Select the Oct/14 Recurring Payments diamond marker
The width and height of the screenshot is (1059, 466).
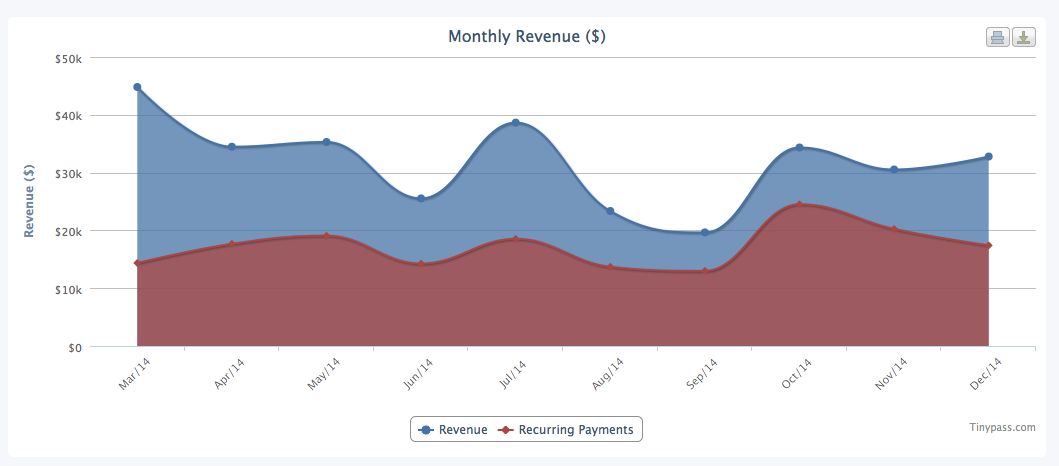[799, 205]
